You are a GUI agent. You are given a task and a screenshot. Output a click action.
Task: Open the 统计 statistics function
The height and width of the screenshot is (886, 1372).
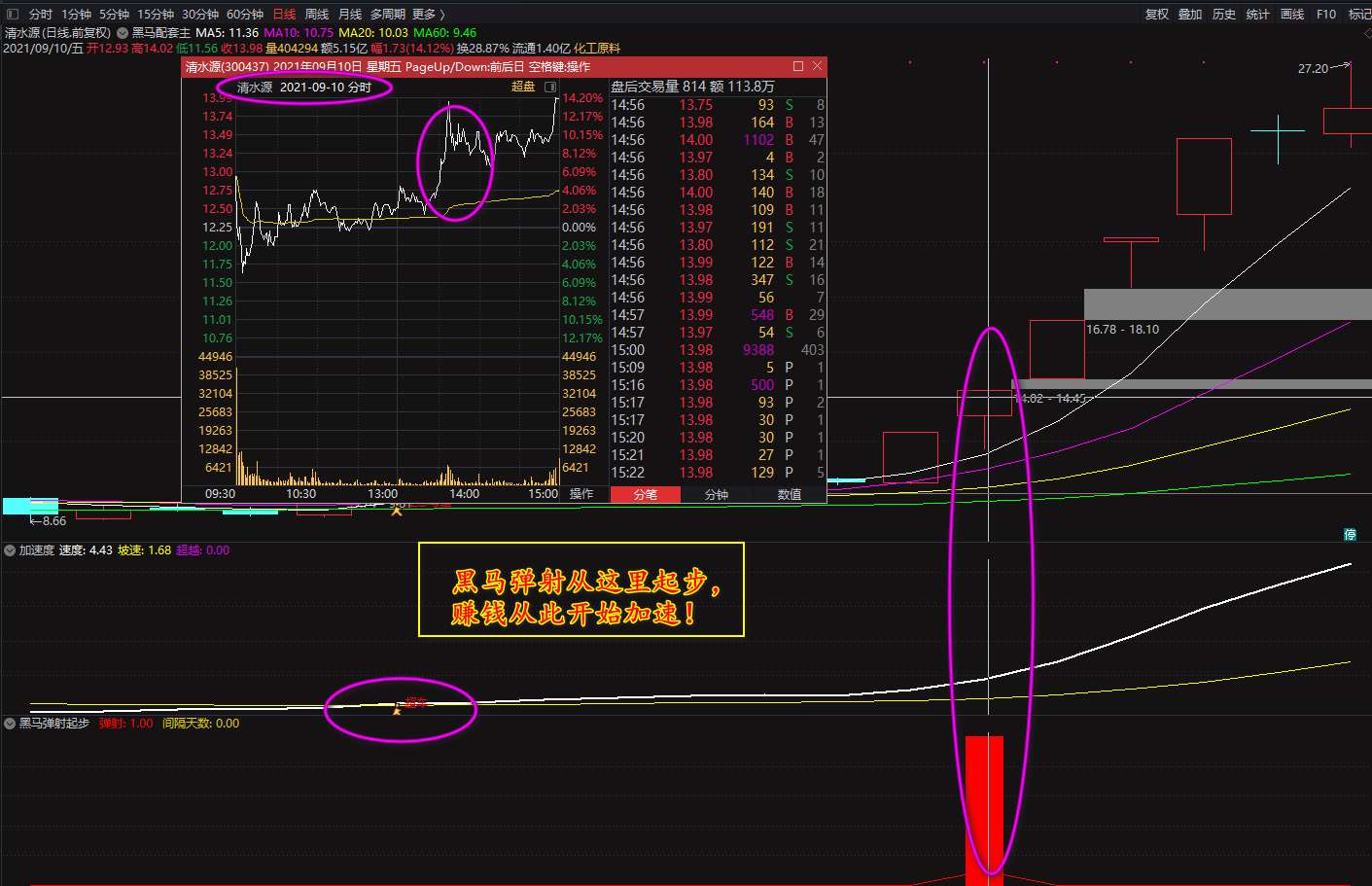pyautogui.click(x=1258, y=15)
